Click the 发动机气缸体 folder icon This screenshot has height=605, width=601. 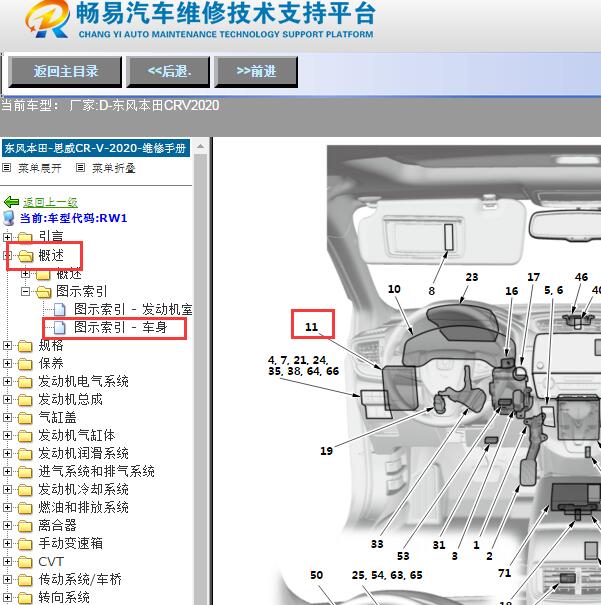pos(25,436)
